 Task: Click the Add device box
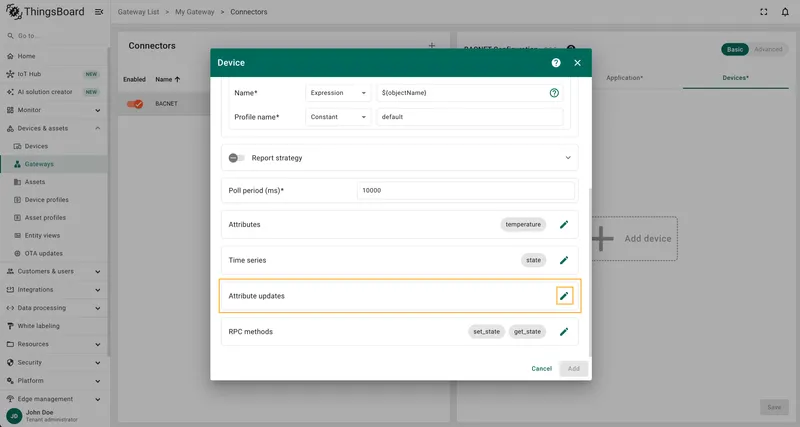(x=635, y=239)
